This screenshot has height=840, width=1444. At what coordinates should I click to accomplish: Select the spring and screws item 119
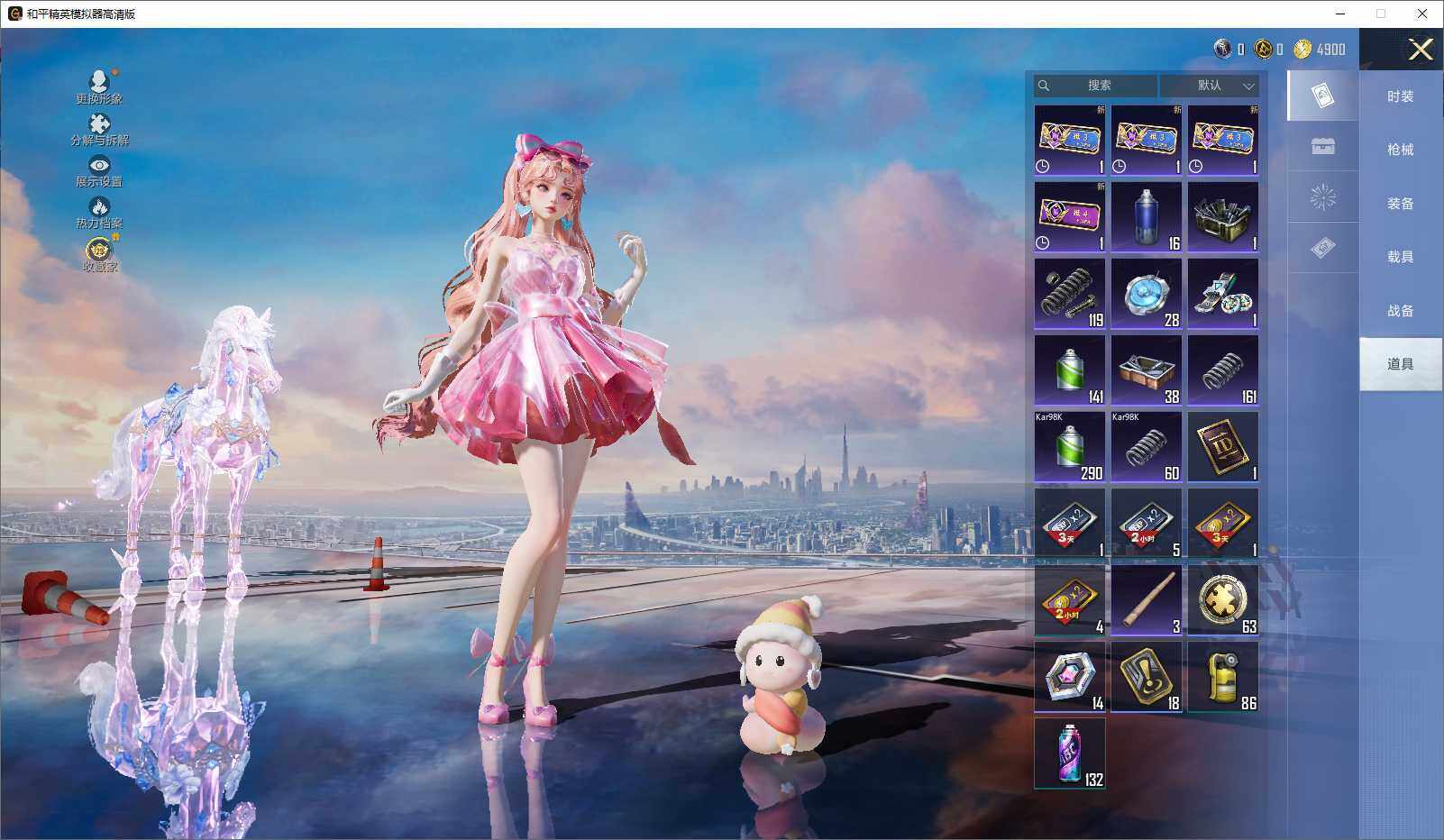1070,294
